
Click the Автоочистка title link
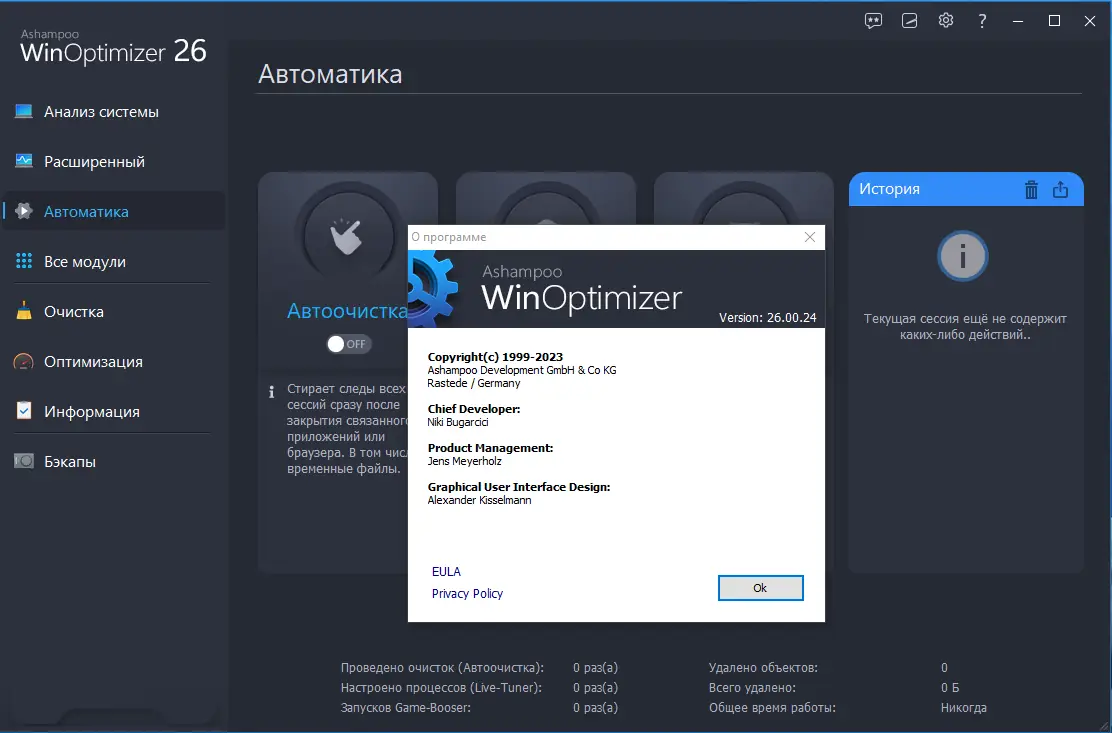tap(347, 310)
